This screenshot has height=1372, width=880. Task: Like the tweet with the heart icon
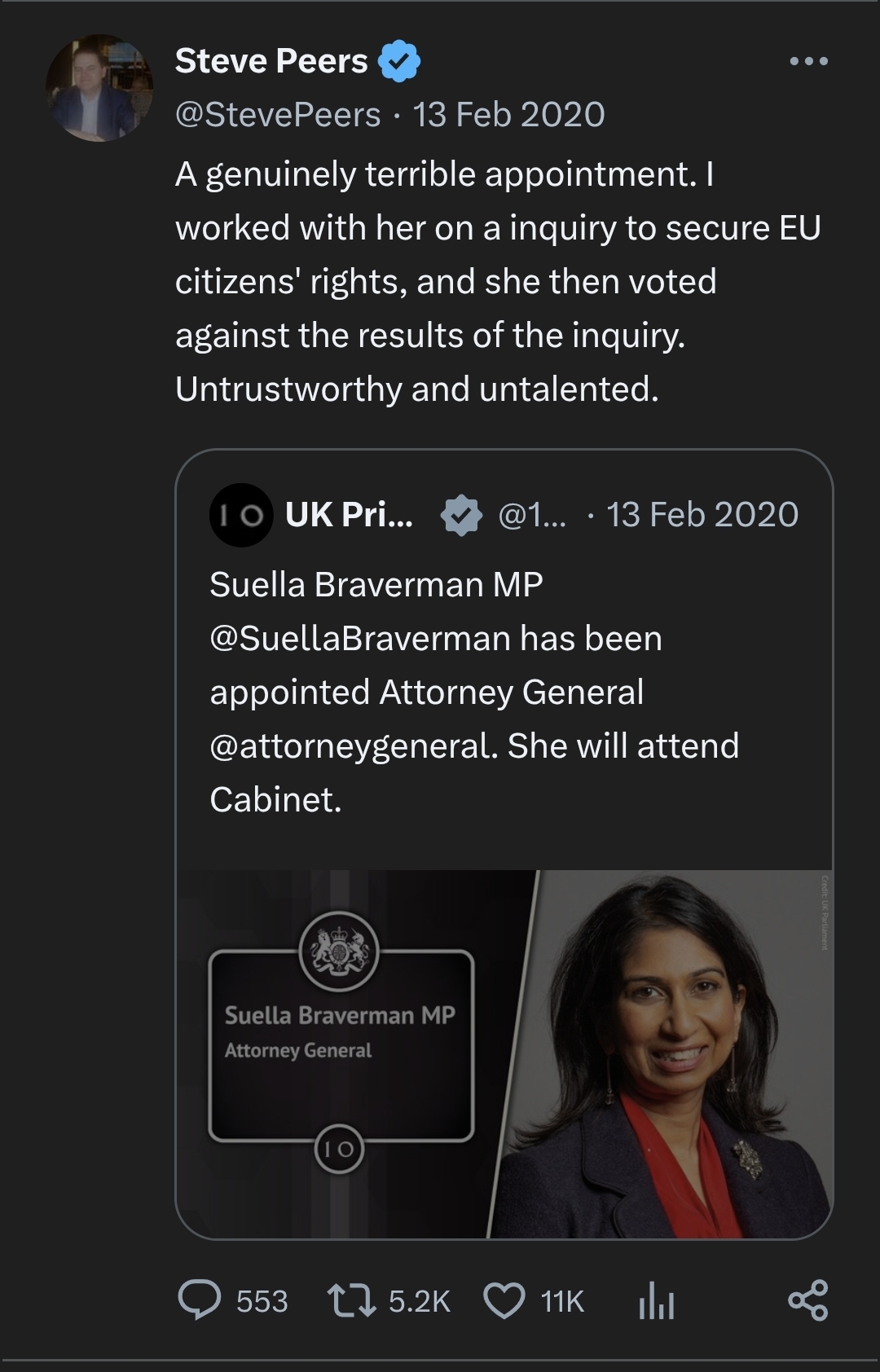click(x=504, y=1300)
